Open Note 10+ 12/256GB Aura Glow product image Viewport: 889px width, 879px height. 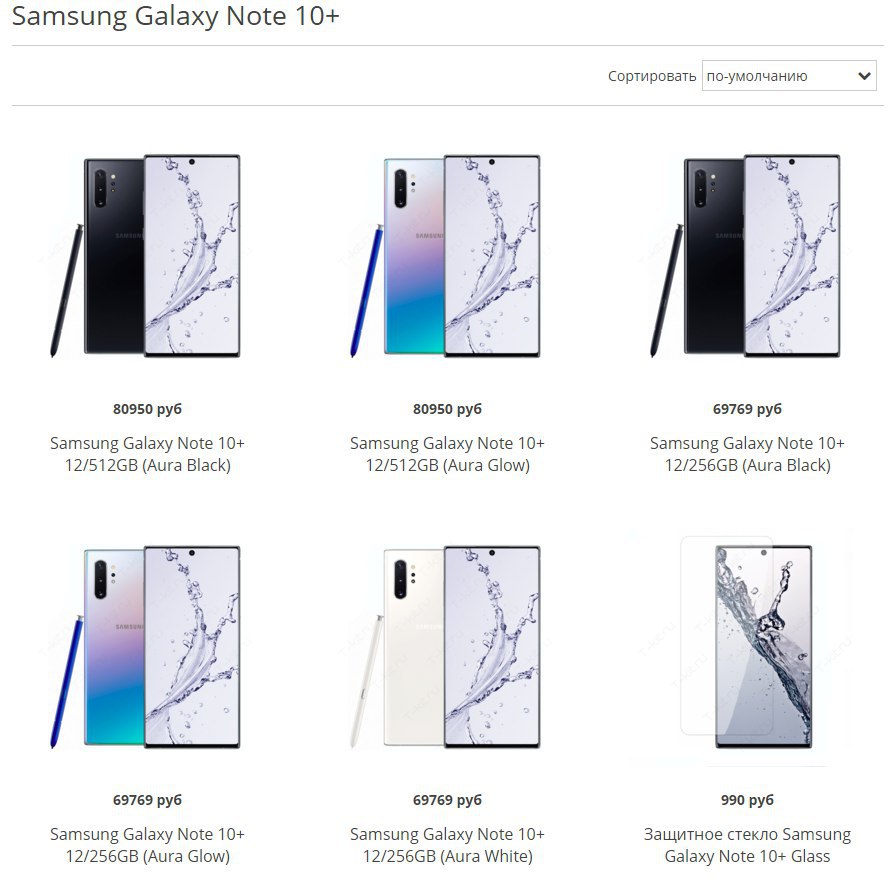[x=147, y=647]
